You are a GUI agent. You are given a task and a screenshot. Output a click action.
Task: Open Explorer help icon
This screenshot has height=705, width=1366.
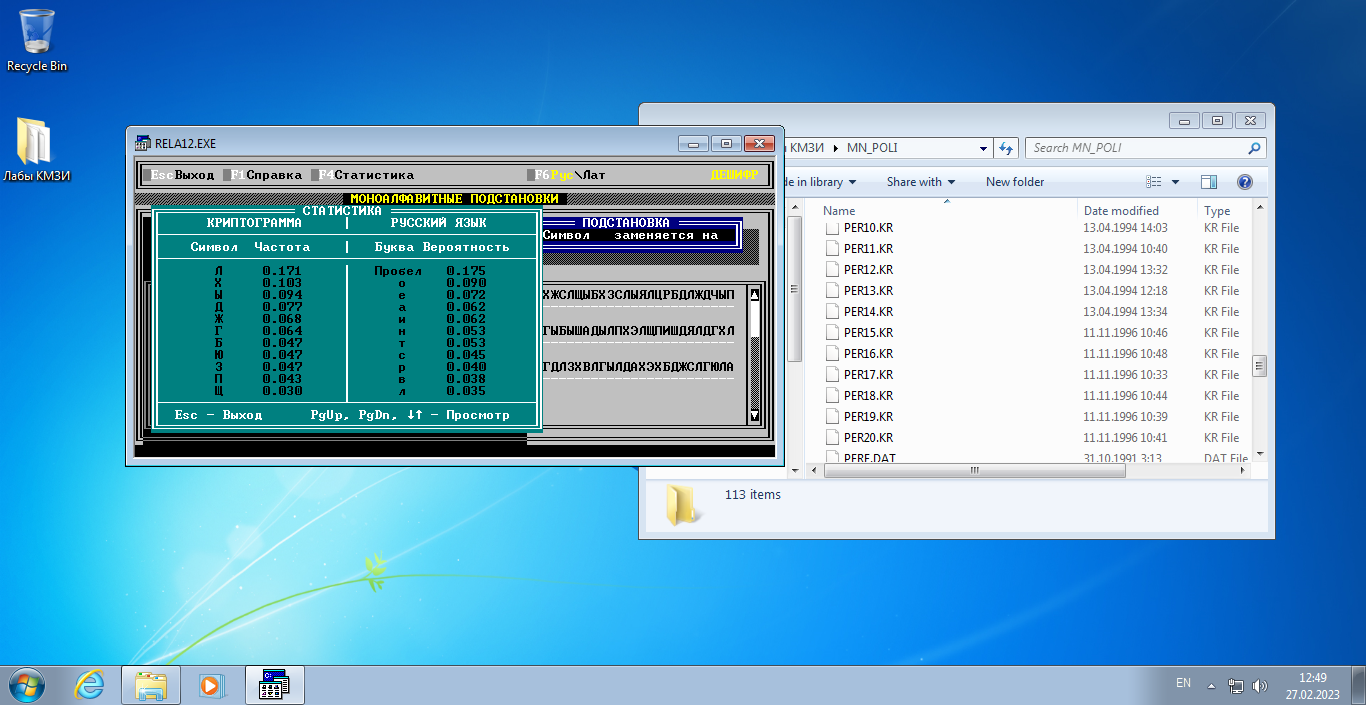1245,182
